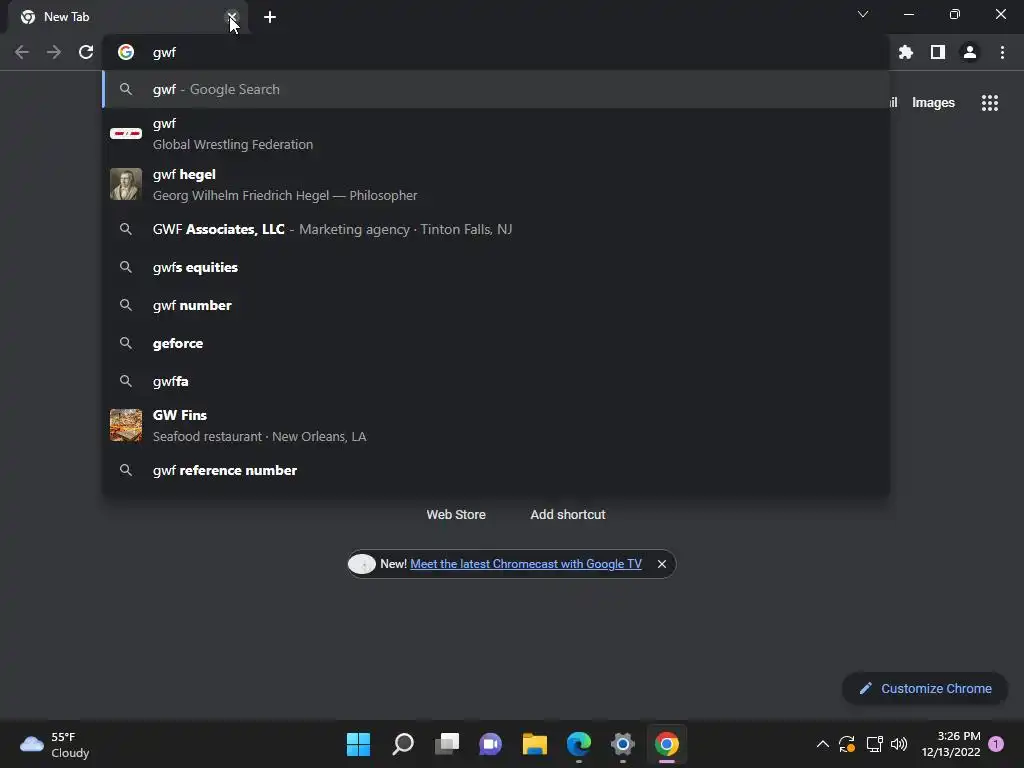Choose GW Fins seafood restaurant suggestion

(496, 426)
